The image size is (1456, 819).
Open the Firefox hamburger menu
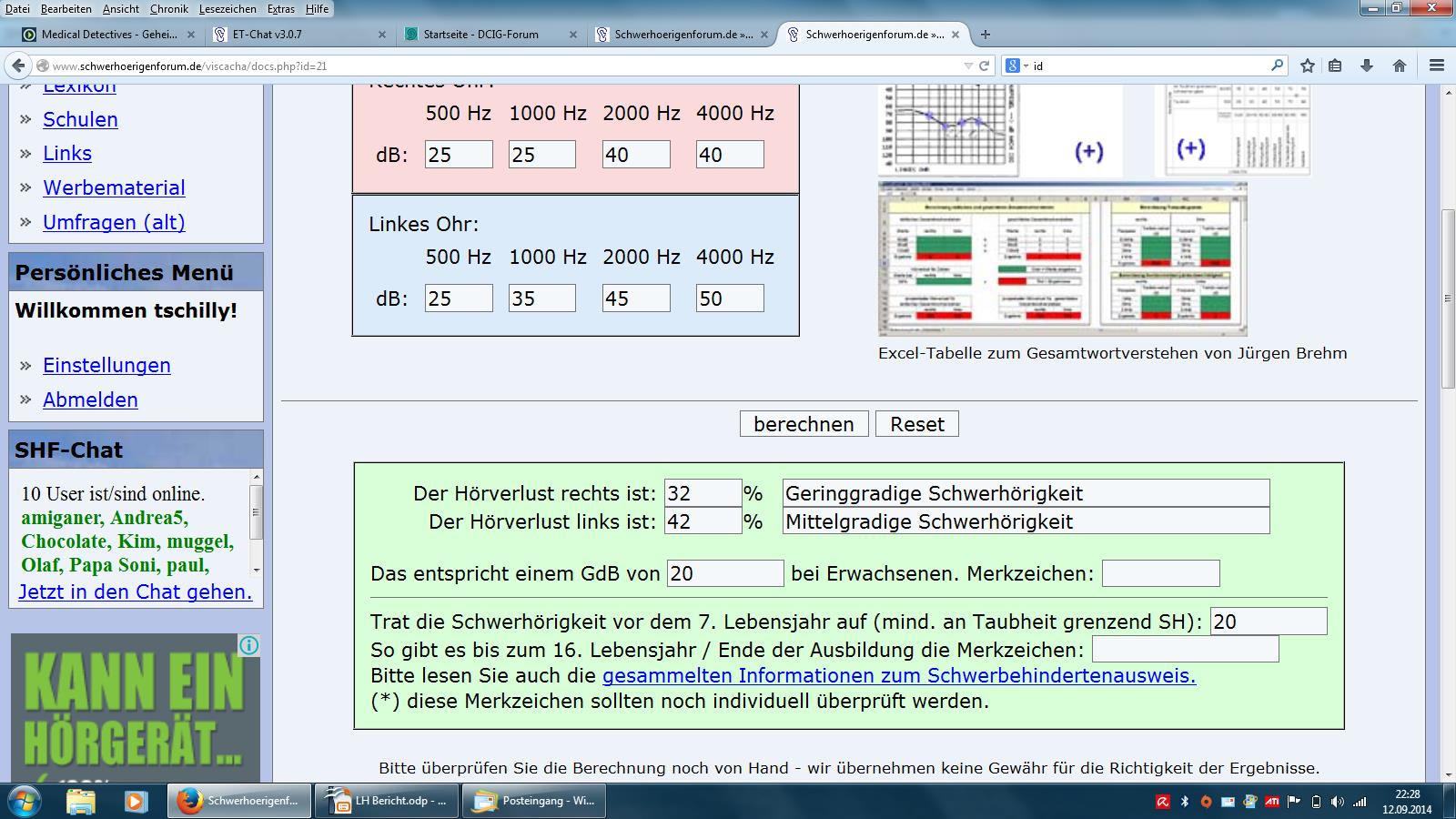click(x=1437, y=66)
